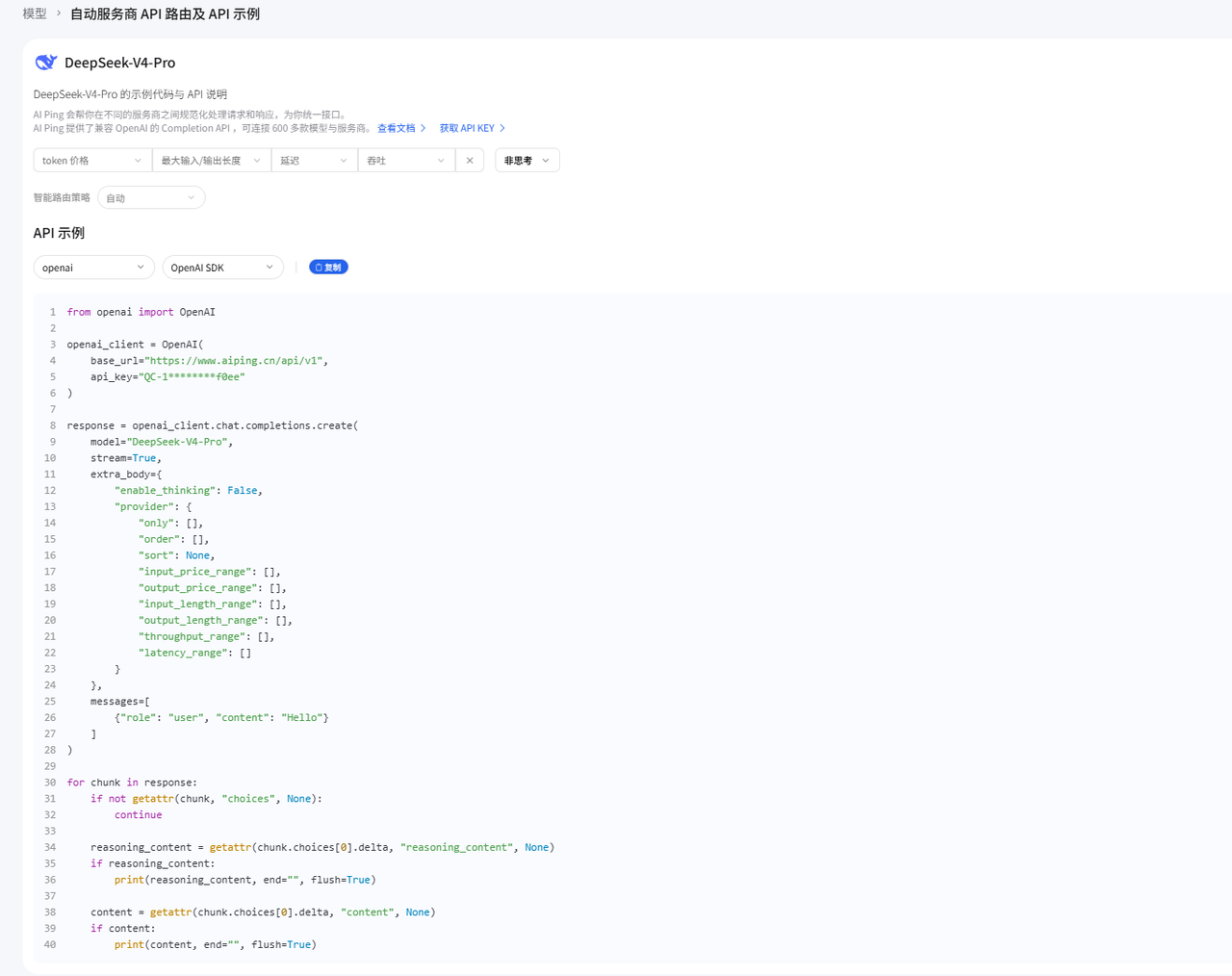Click the 'if not getattr(chunk' code line
Screen dimensions: 1232x976
point(207,799)
